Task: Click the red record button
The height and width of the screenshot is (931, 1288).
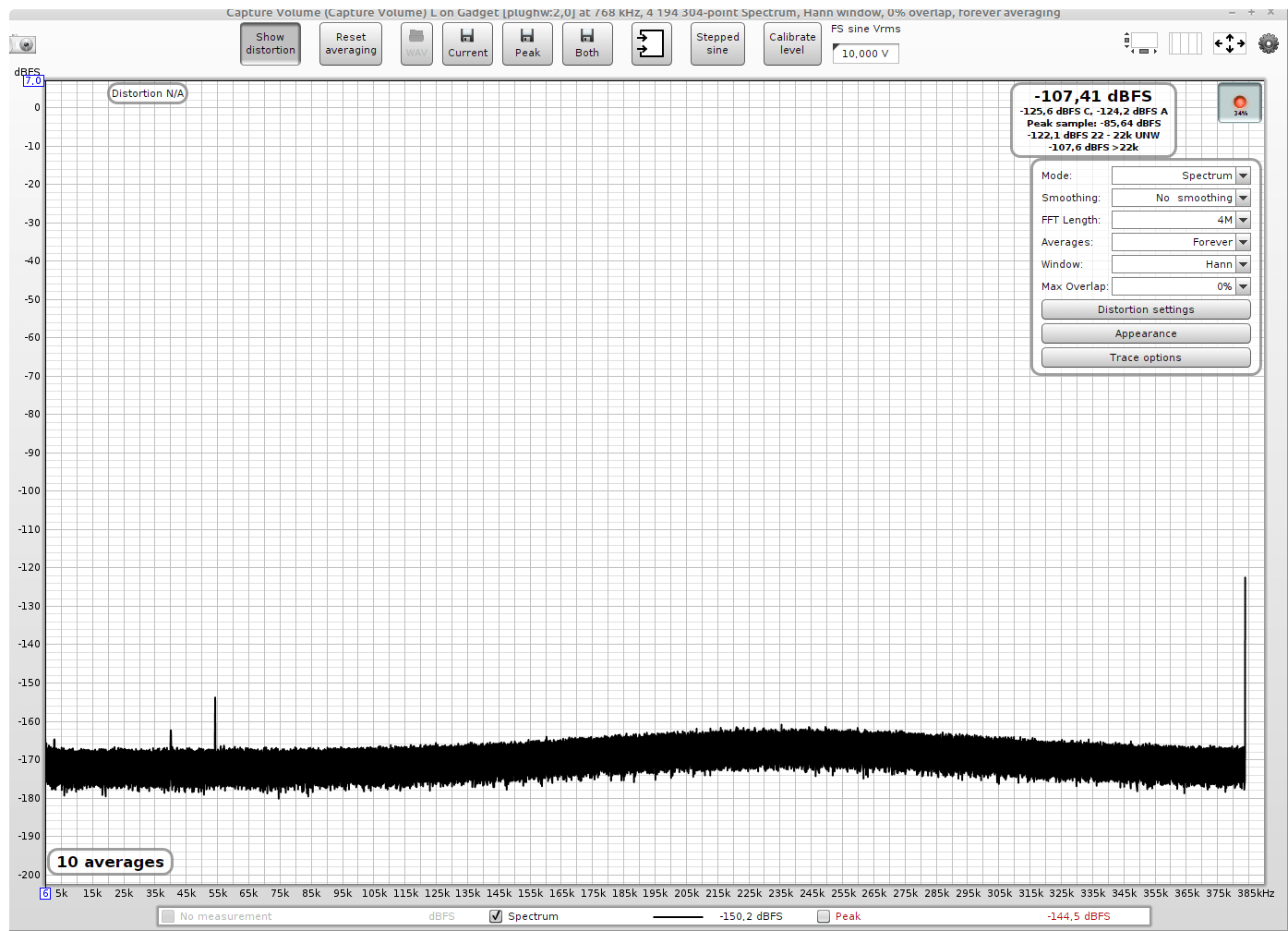Action: pyautogui.click(x=1240, y=103)
